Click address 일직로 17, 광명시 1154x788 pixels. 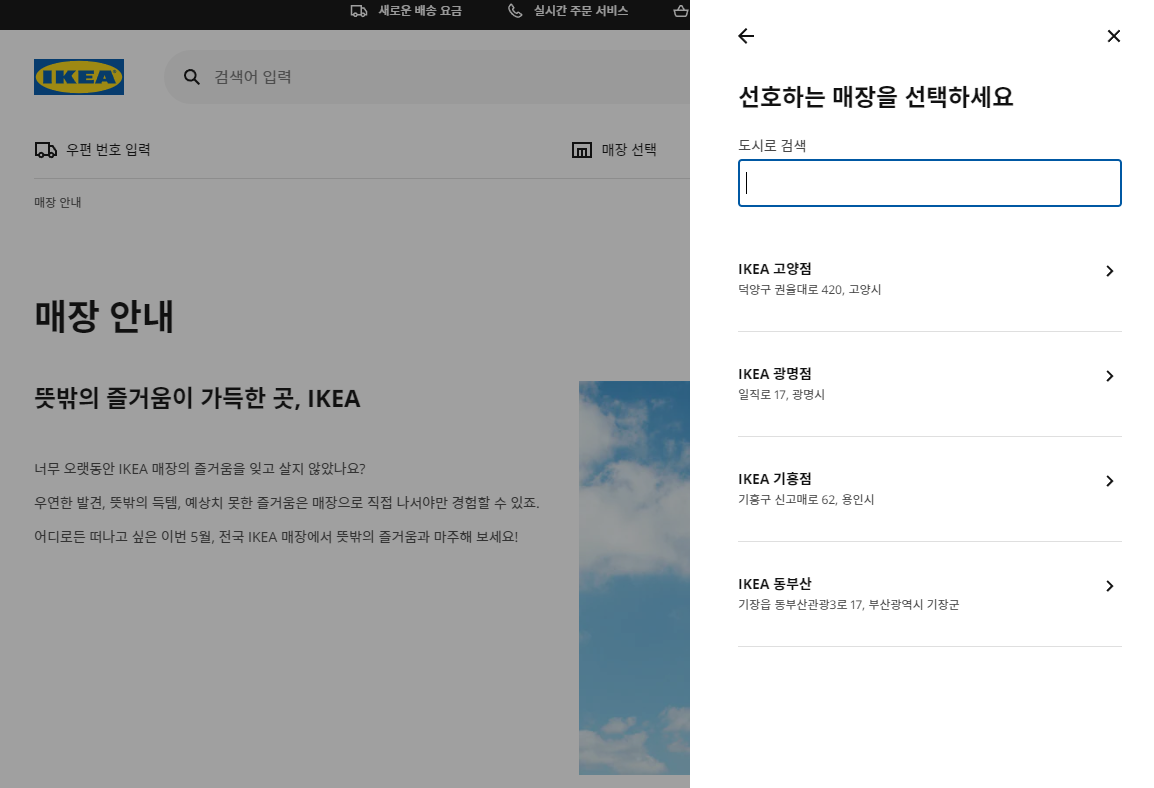(x=782, y=395)
